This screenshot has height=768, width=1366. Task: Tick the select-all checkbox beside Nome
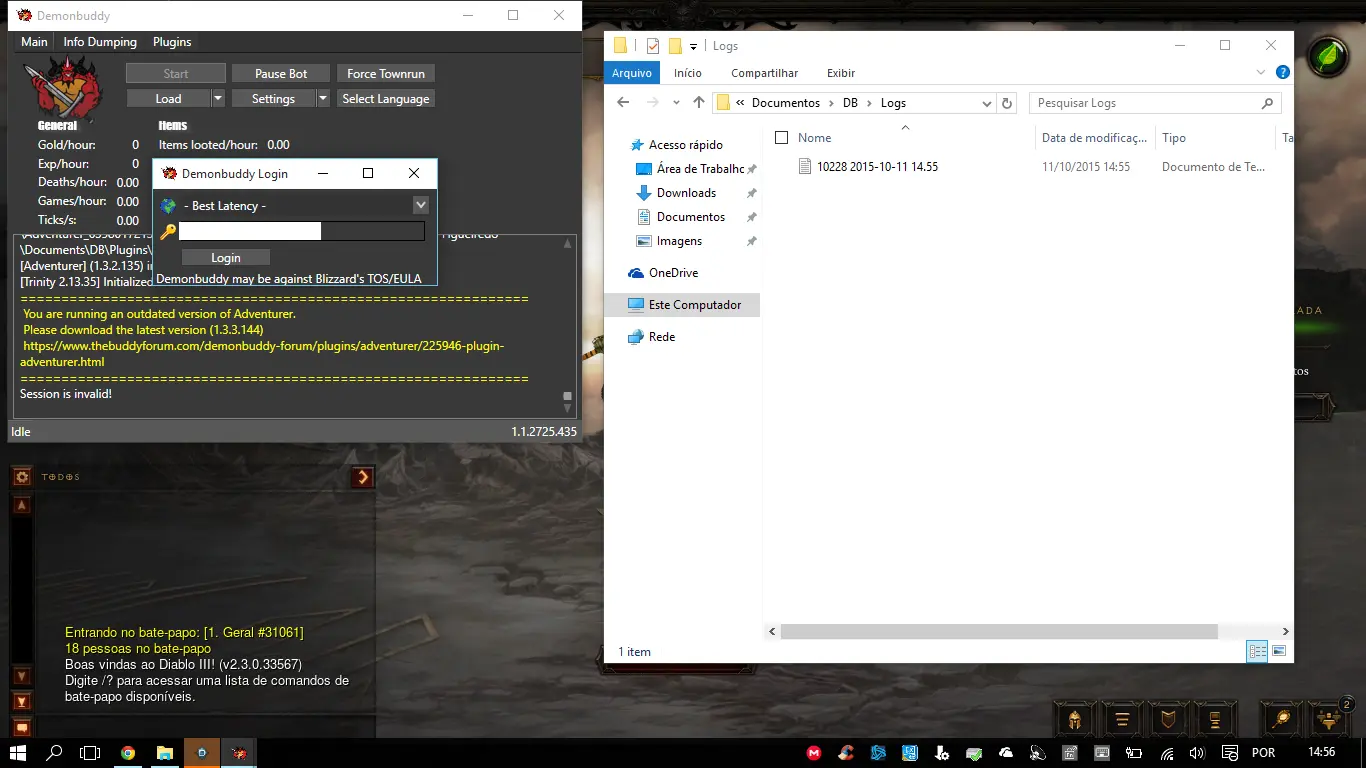782,138
